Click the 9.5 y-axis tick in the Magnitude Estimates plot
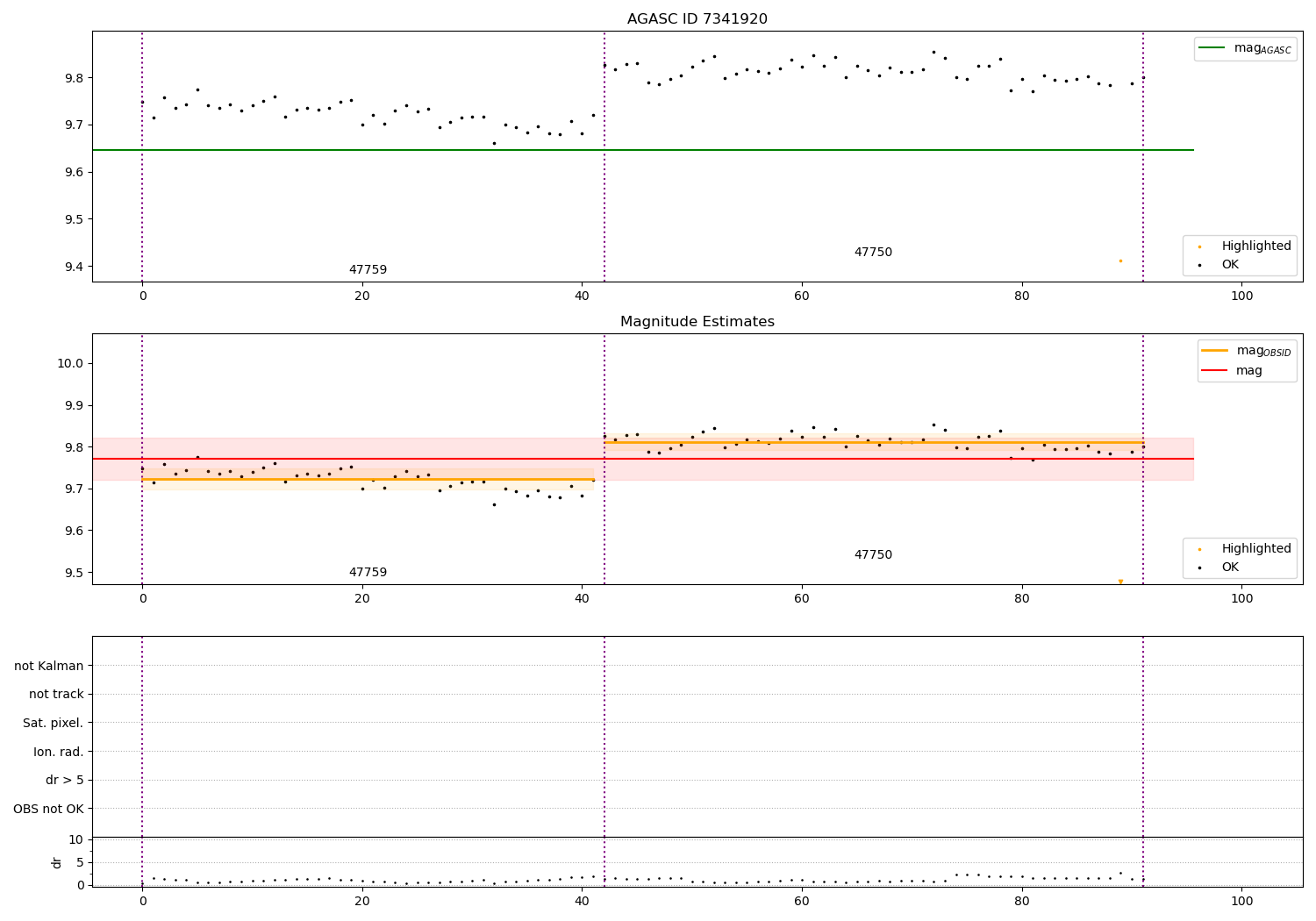Viewport: 1316px width, 921px height. [x=74, y=573]
